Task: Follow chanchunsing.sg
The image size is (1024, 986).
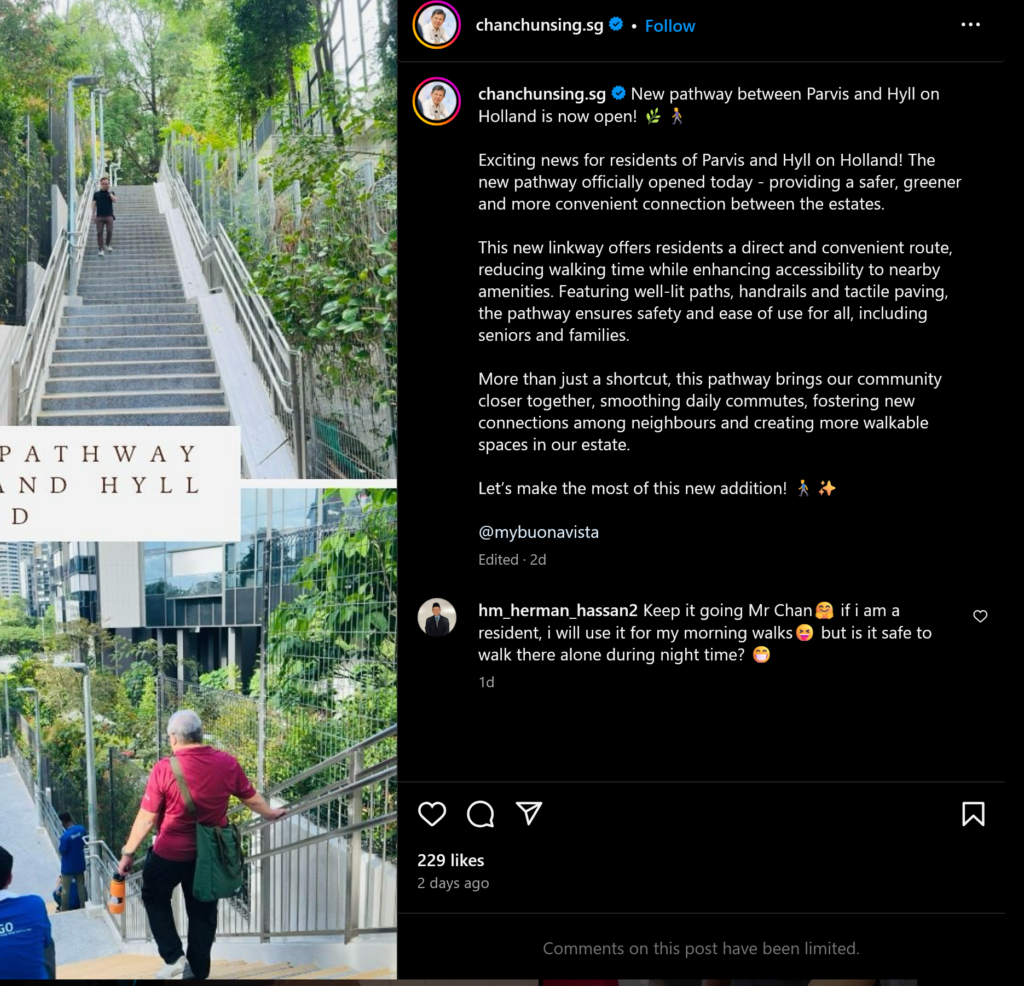Action: pyautogui.click(x=670, y=26)
